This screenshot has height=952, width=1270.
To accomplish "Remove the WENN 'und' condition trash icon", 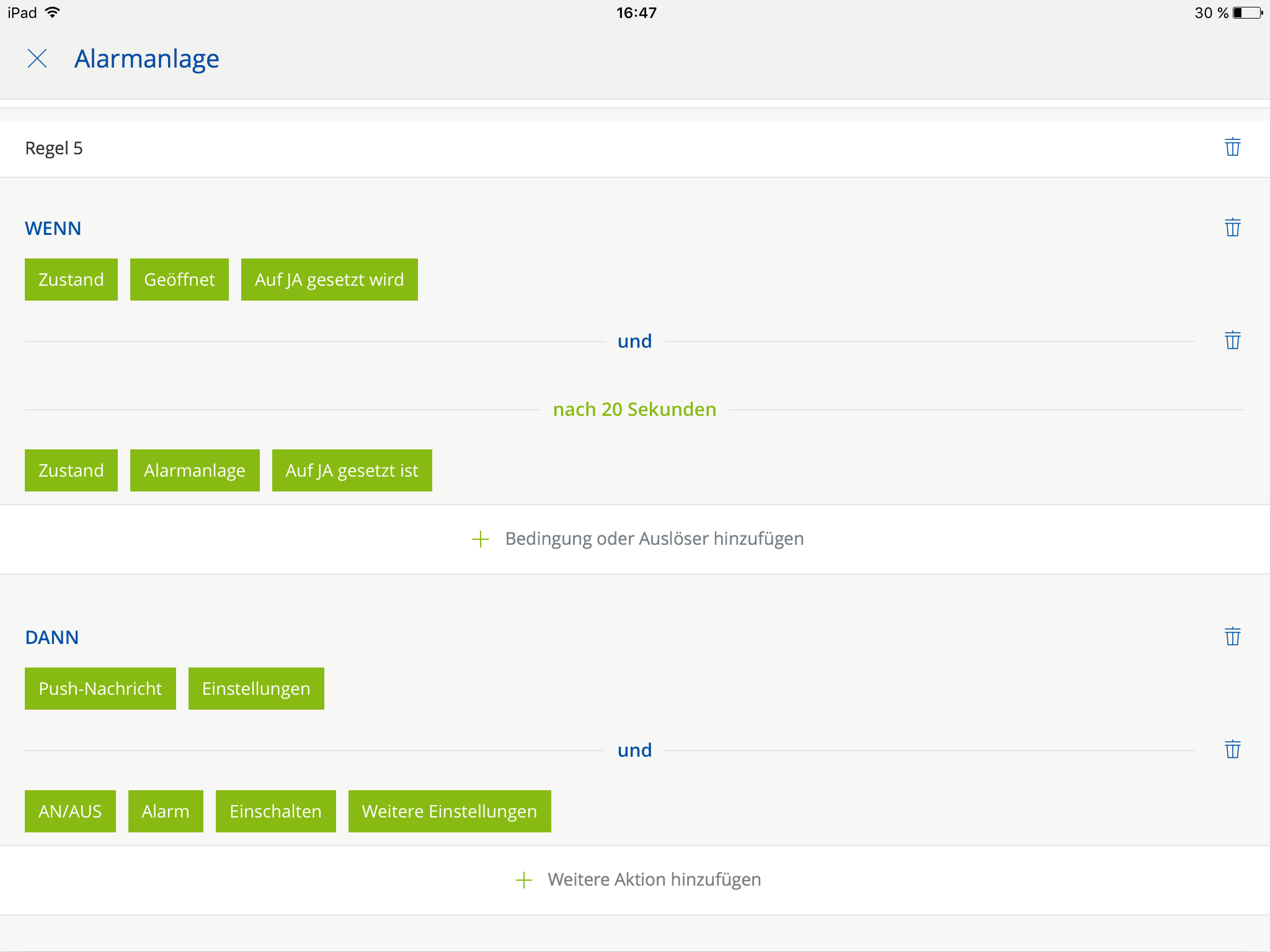I will [1232, 340].
